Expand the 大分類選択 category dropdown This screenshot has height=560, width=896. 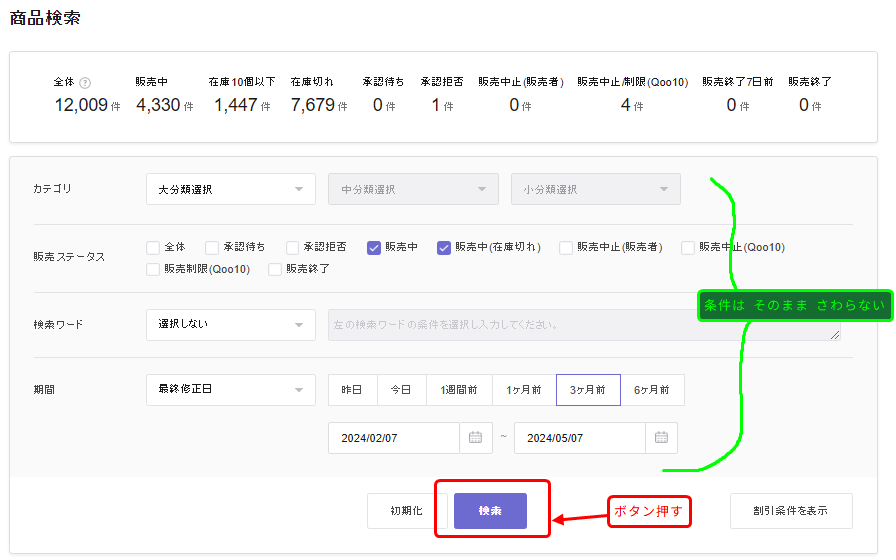click(230, 189)
